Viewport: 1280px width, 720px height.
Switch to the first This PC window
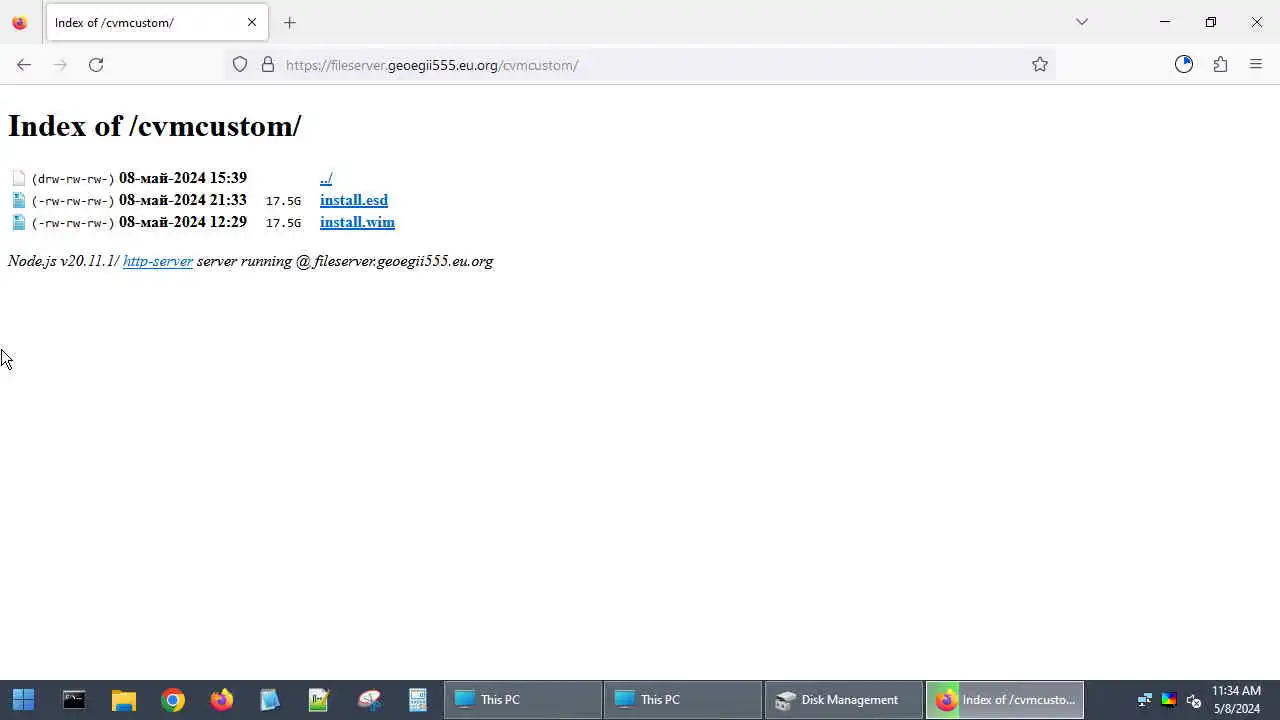[523, 700]
